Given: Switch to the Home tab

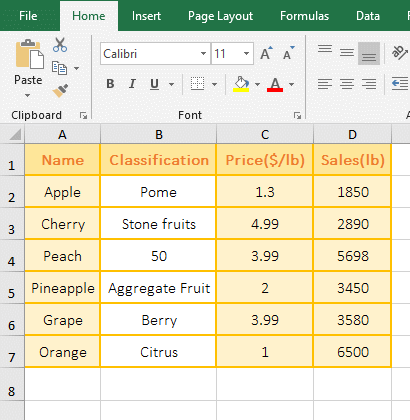Looking at the screenshot, I should [89, 16].
